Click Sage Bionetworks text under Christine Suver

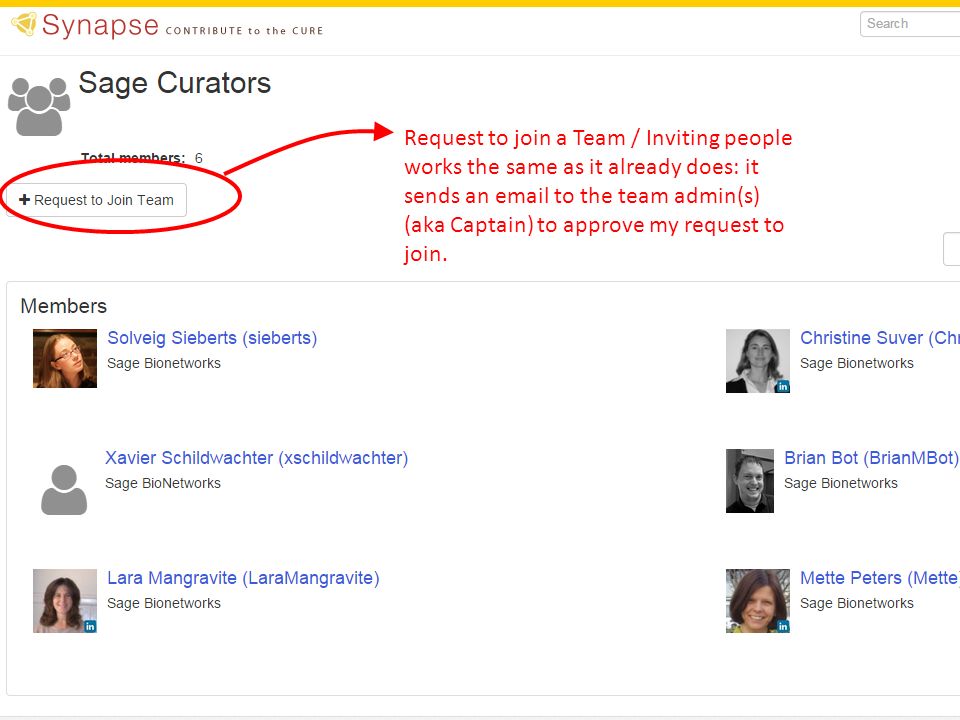(857, 363)
